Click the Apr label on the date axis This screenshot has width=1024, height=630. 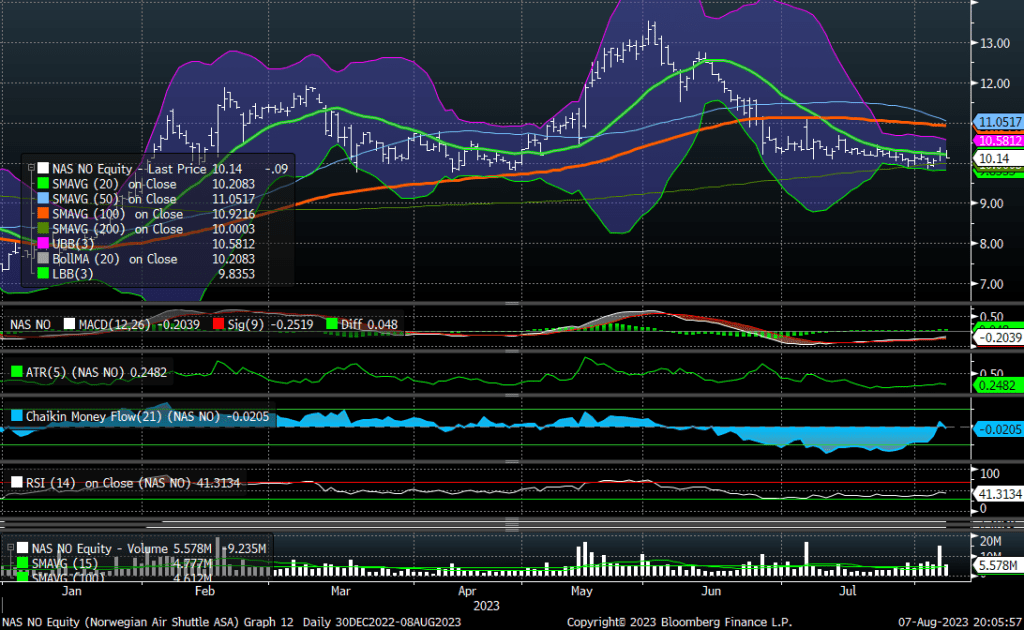tap(467, 591)
